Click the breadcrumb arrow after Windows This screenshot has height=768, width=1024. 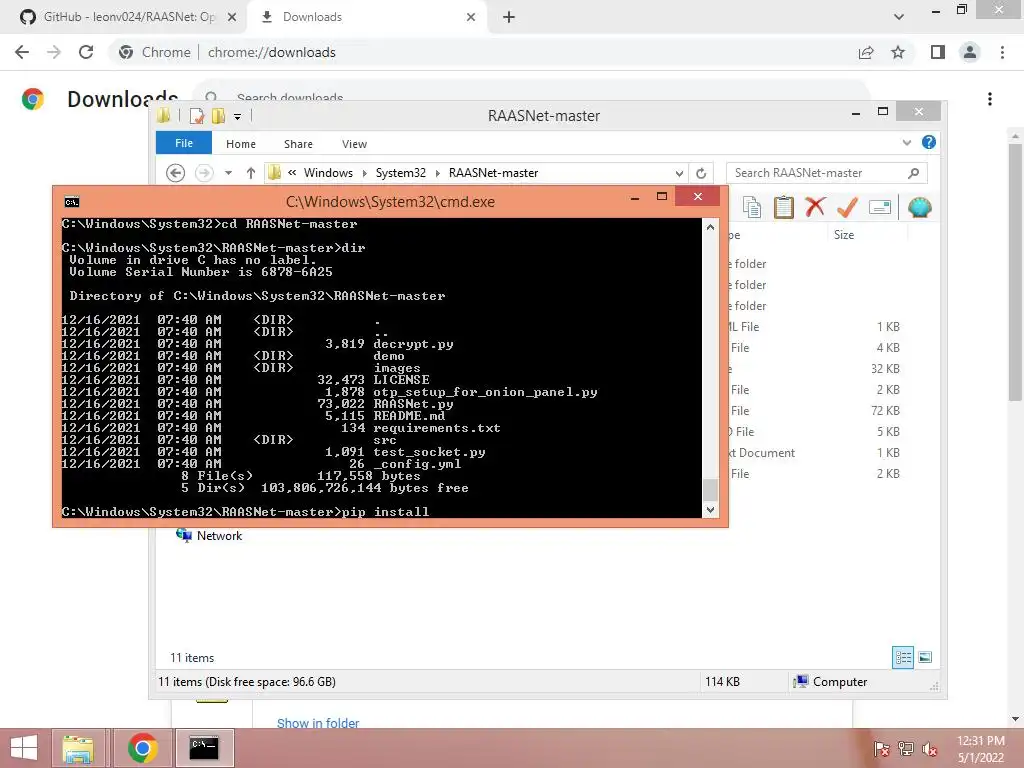(365, 173)
